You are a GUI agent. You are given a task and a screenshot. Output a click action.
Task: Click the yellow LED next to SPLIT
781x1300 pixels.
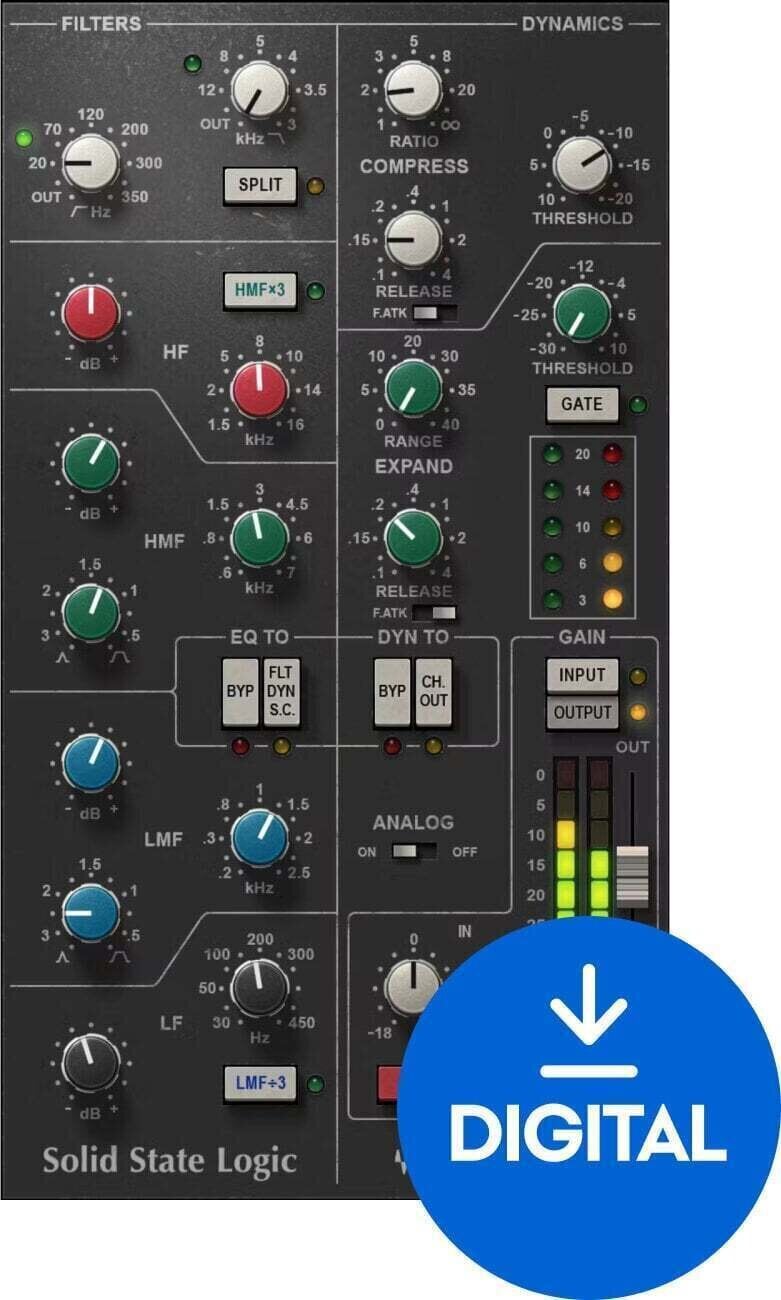click(315, 185)
